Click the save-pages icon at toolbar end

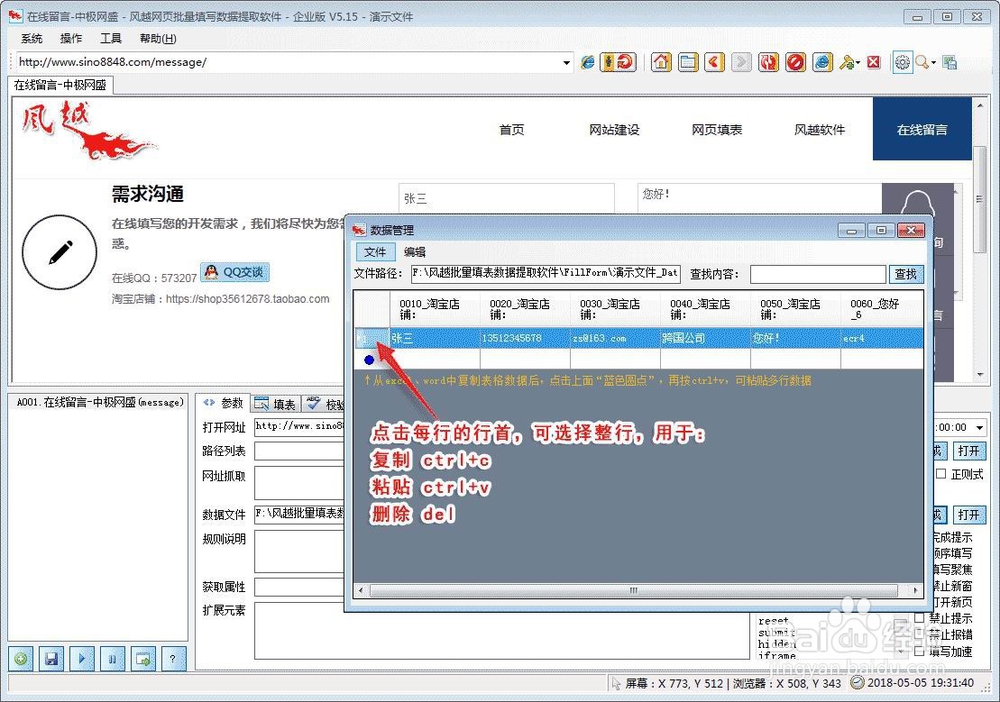click(x=950, y=62)
